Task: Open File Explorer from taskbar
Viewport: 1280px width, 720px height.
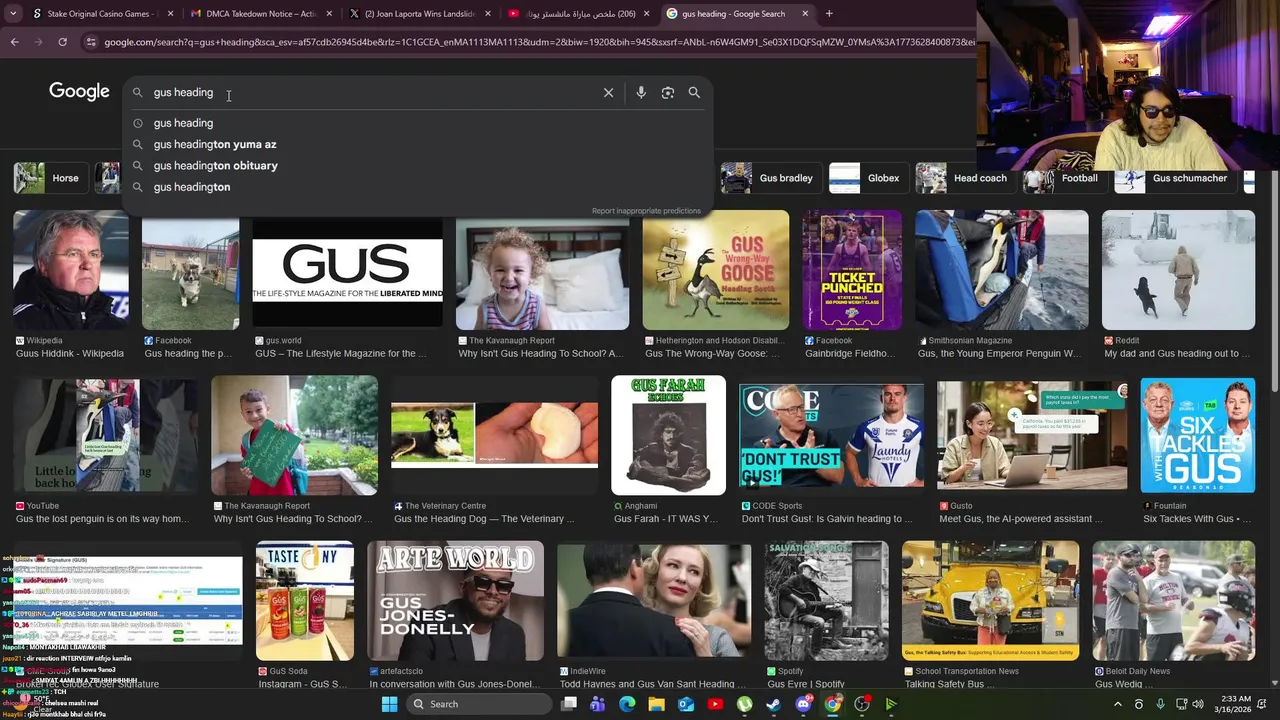Action: click(656, 704)
